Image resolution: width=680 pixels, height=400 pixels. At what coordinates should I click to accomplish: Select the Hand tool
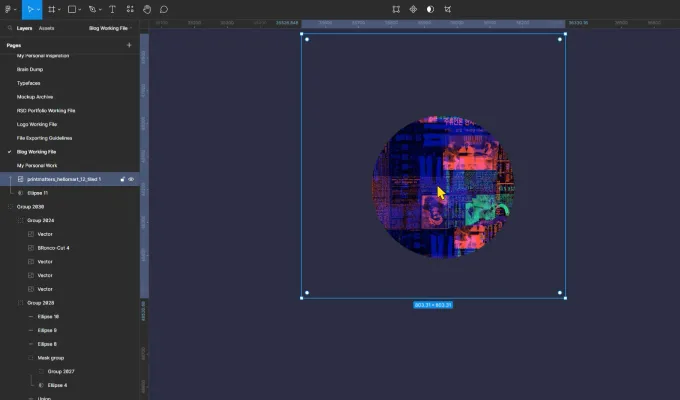[147, 9]
